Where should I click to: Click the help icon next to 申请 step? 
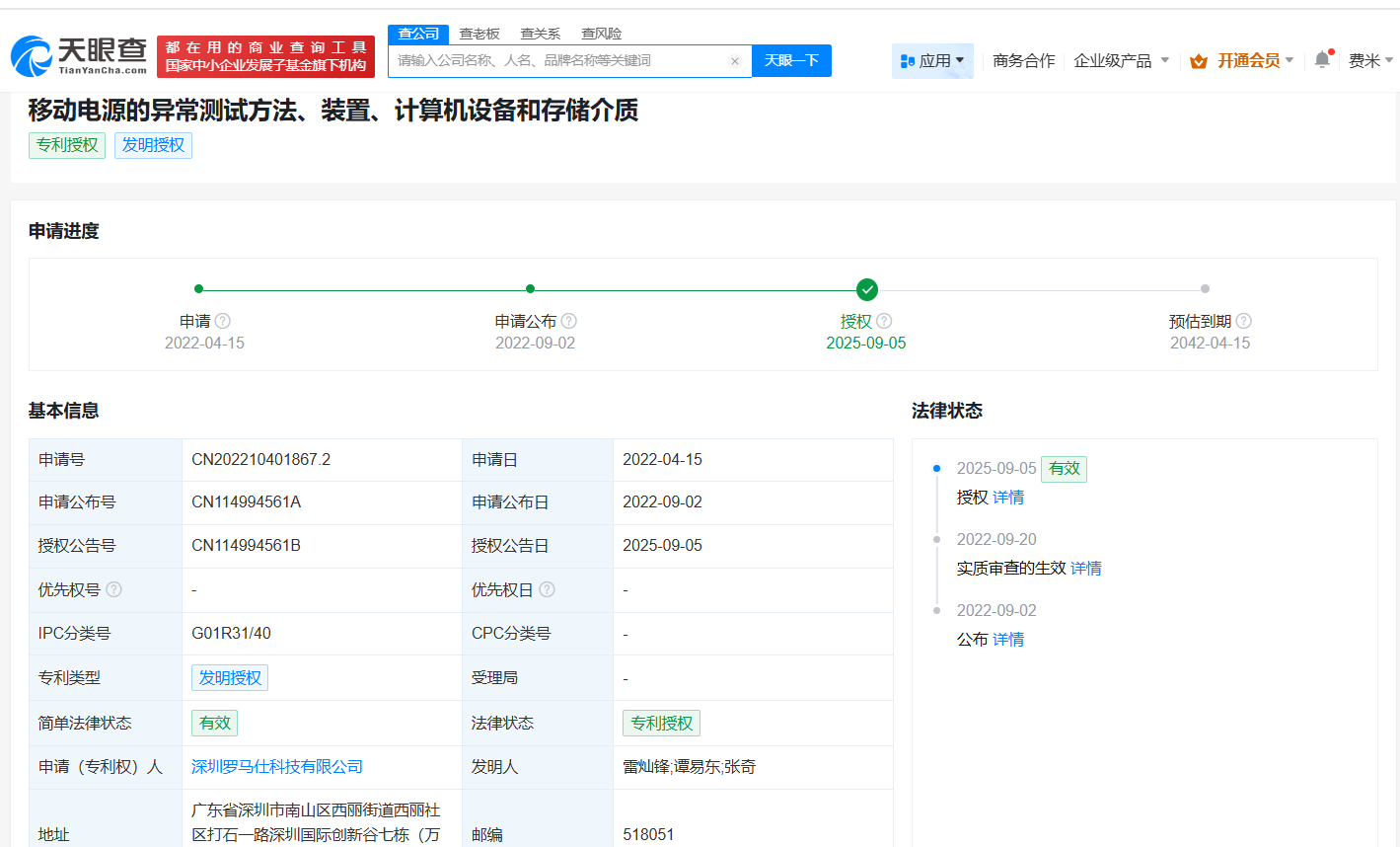[x=221, y=321]
